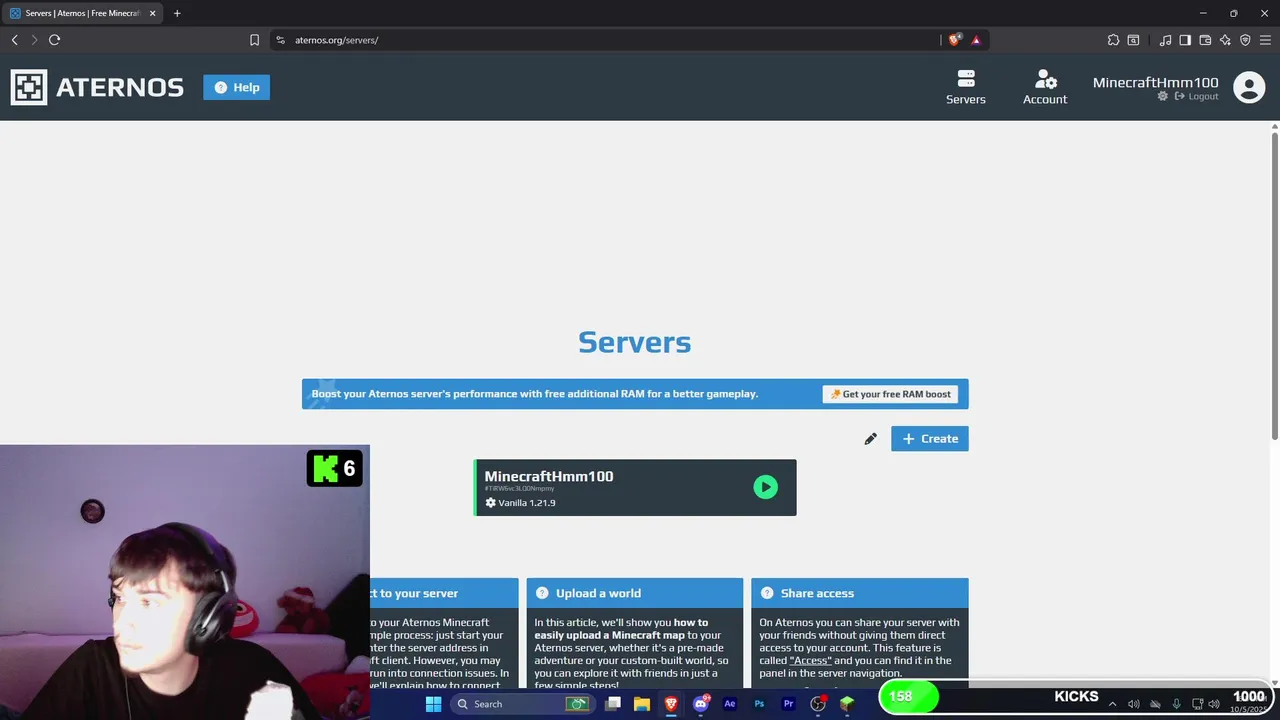The width and height of the screenshot is (1280, 720).
Task: Open the Windows Start menu
Action: [433, 704]
